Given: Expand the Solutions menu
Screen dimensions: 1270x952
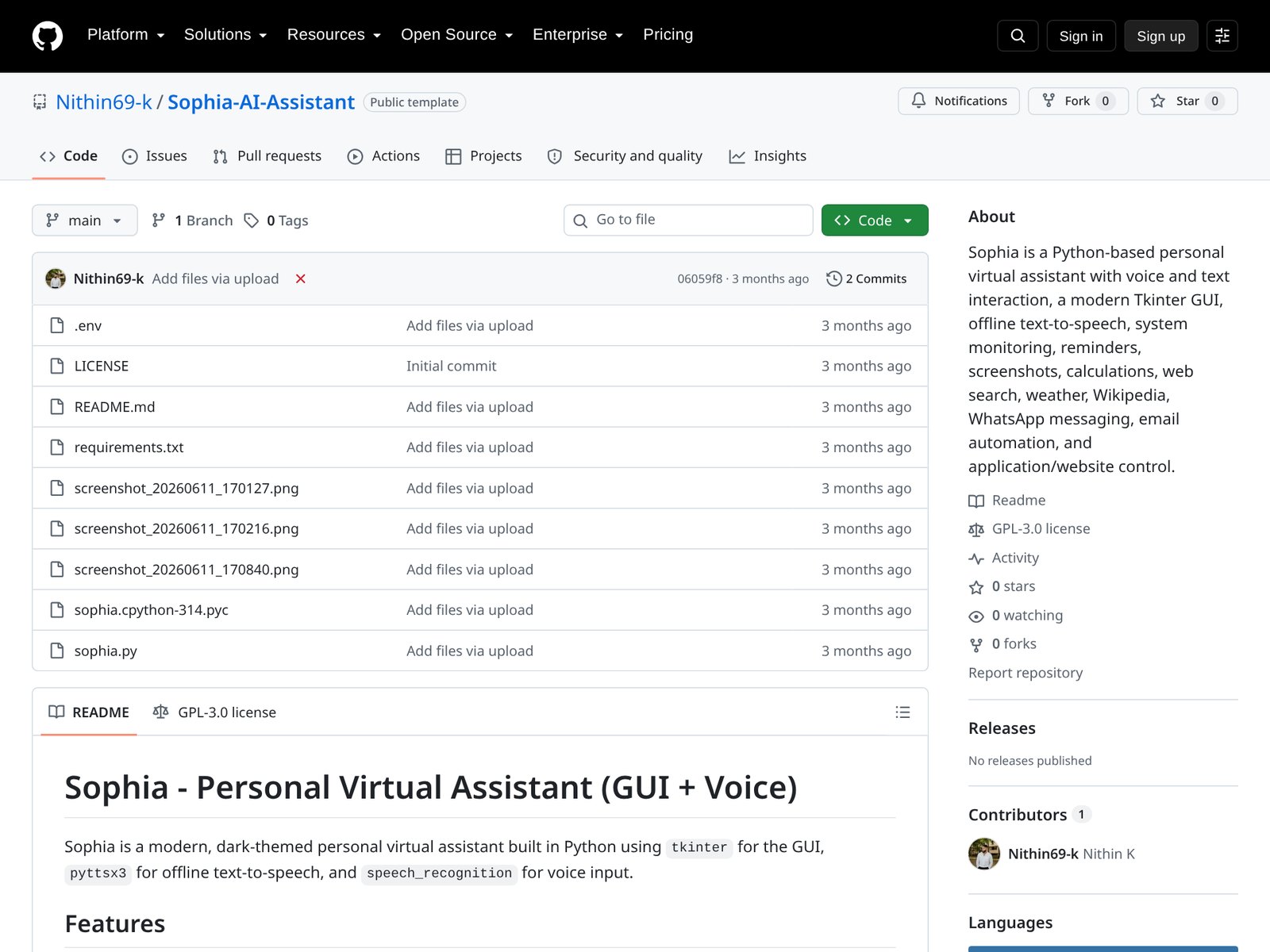Looking at the screenshot, I should click(225, 34).
